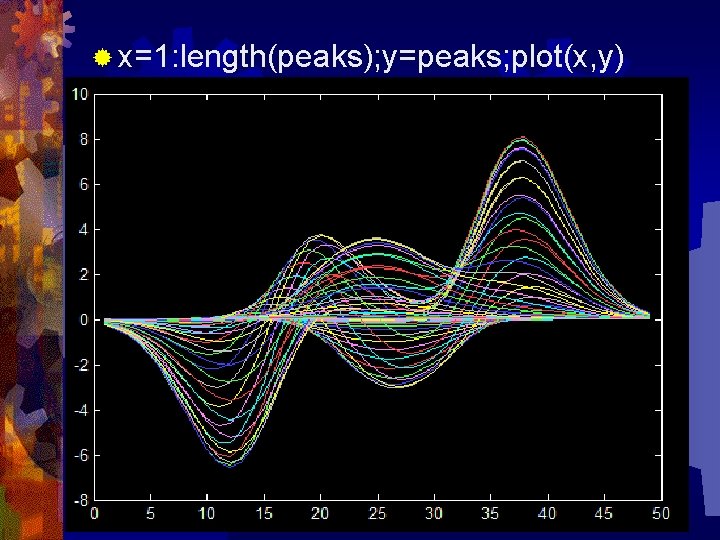
Task: Click y-axis label -8
Action: [x=81, y=501]
